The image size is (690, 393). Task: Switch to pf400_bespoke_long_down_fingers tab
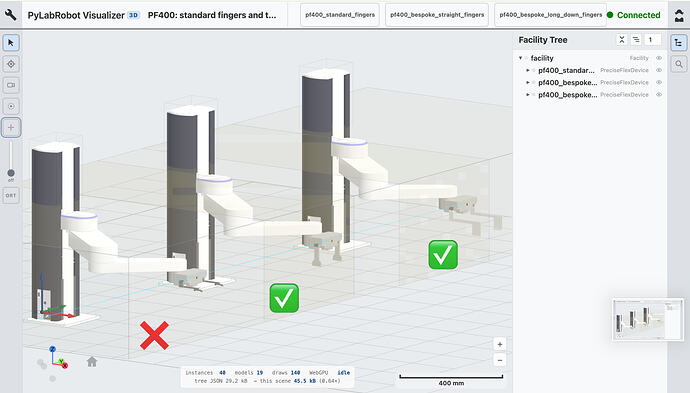point(550,15)
